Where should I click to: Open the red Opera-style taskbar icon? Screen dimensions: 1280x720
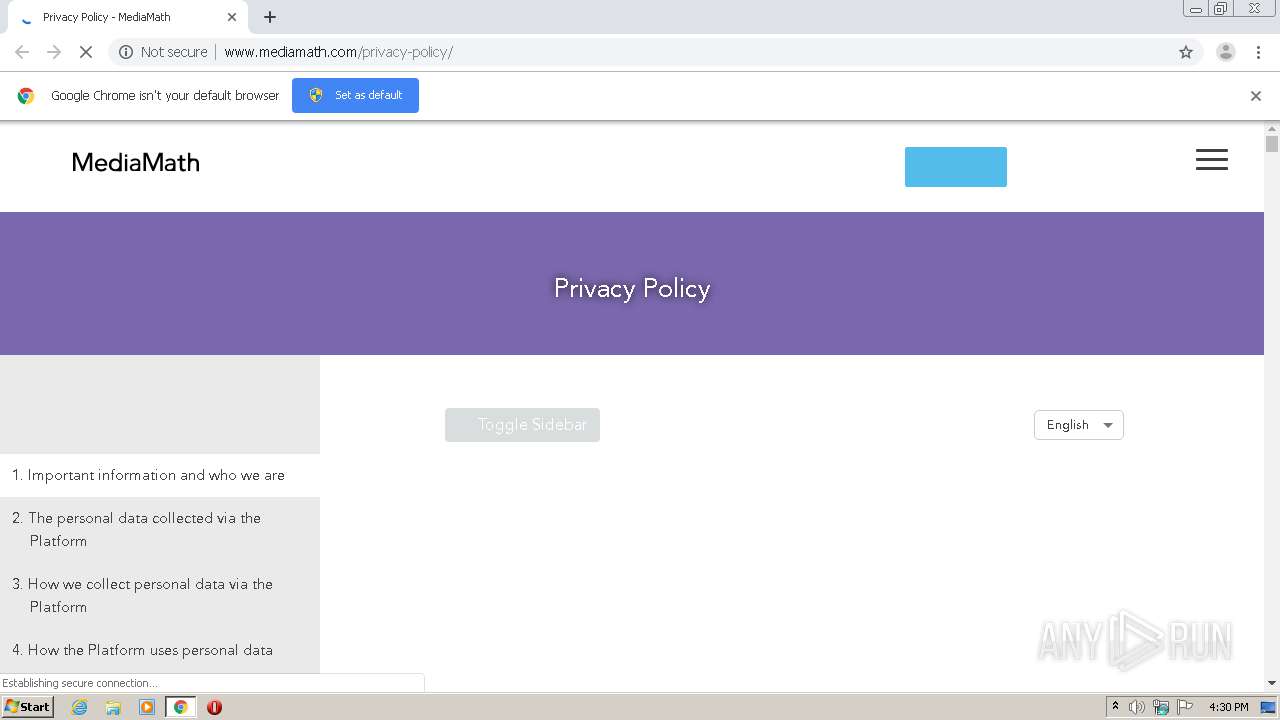[214, 707]
